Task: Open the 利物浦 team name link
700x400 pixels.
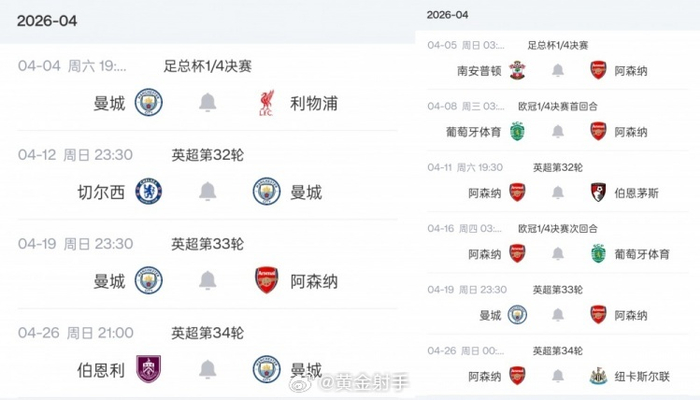Action: [x=313, y=102]
